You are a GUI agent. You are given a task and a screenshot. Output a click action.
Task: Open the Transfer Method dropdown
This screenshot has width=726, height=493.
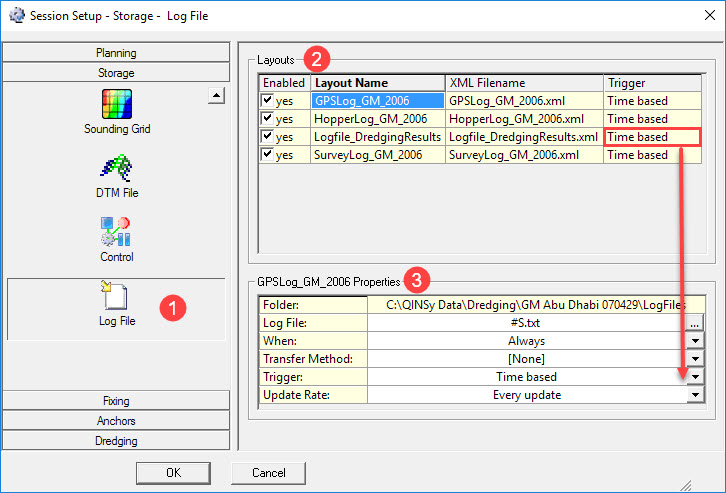click(x=694, y=359)
